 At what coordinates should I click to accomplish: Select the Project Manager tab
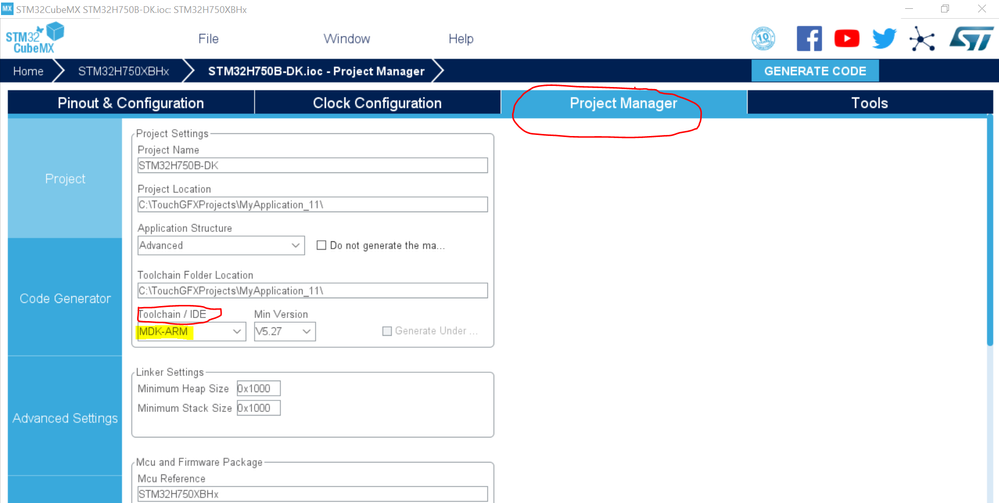623,103
